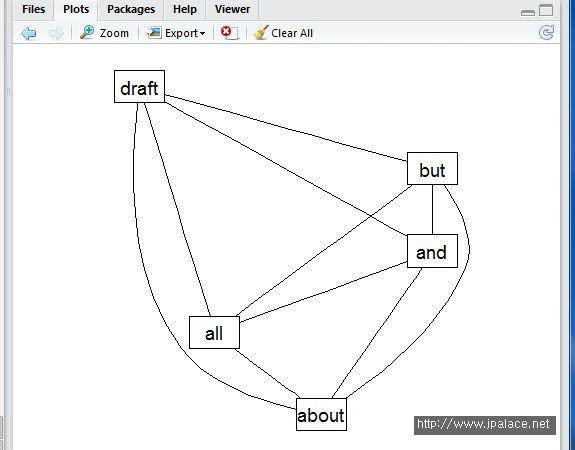Click the 'draft' node in graph
This screenshot has width=575, height=450.
point(139,87)
